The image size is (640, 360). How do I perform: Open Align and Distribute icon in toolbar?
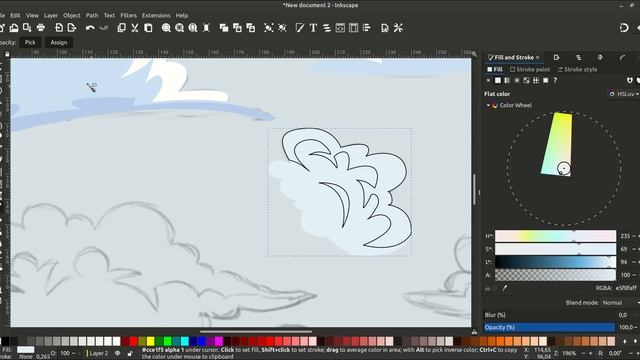click(x=367, y=28)
